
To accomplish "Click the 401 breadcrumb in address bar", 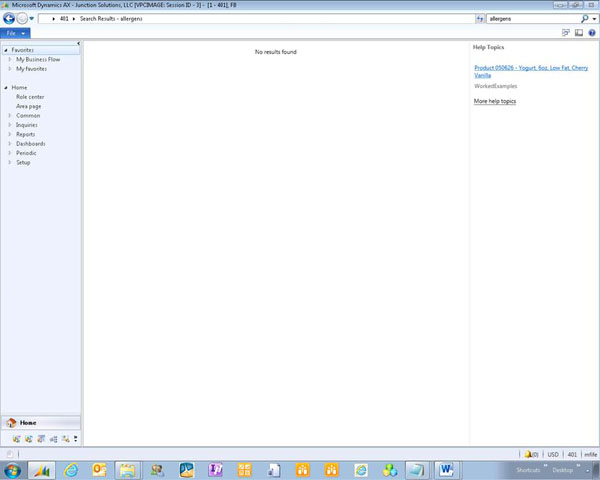I will tap(64, 18).
